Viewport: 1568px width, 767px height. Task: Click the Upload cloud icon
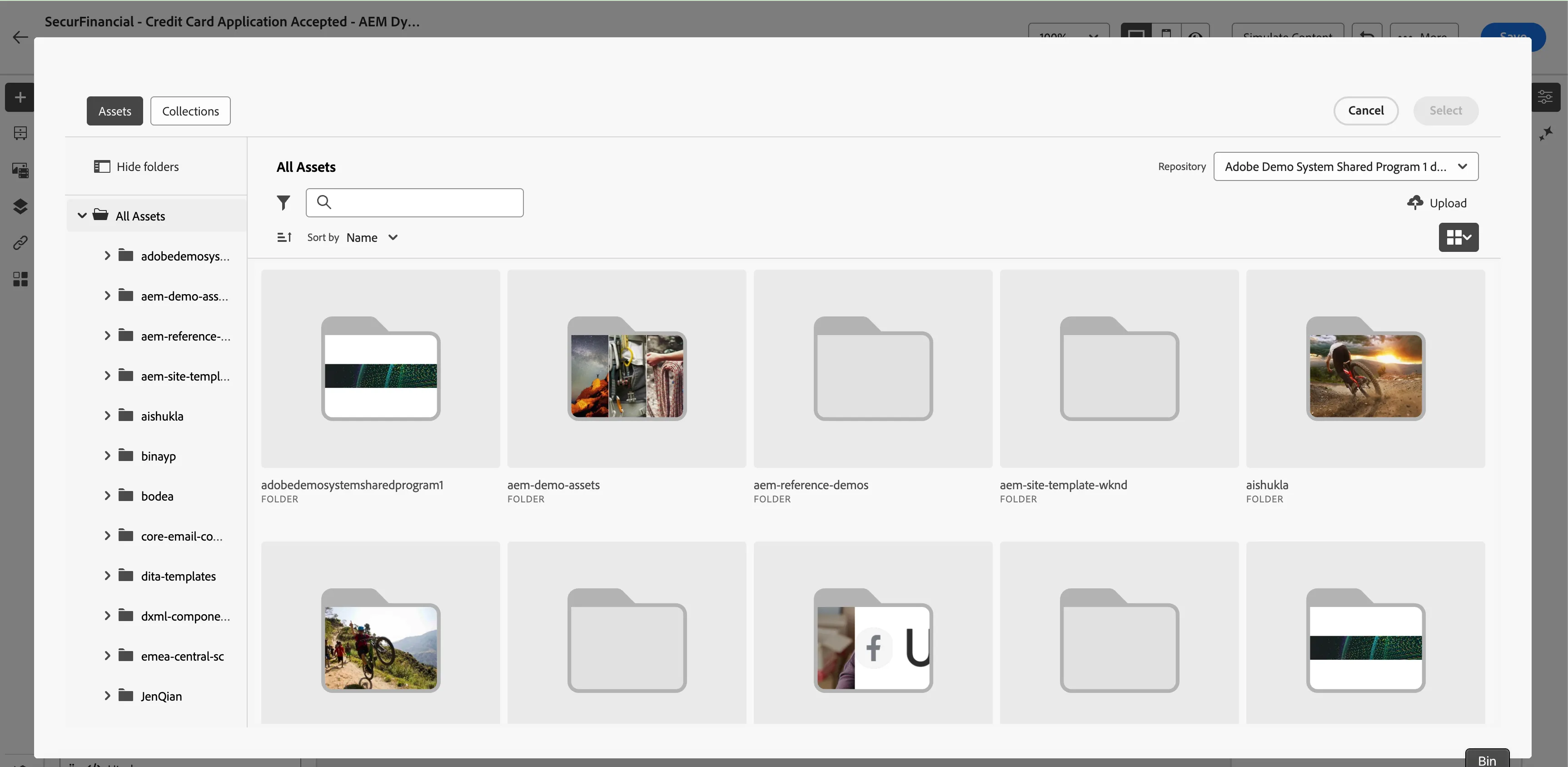(1414, 202)
